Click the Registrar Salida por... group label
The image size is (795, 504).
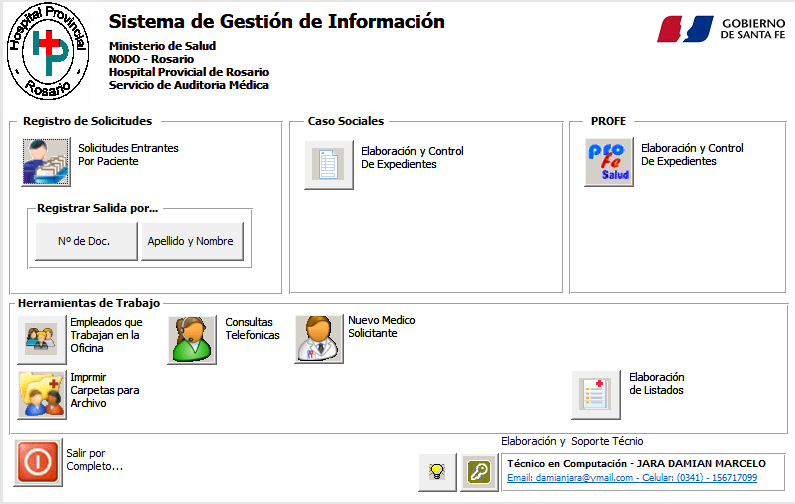tap(97, 208)
